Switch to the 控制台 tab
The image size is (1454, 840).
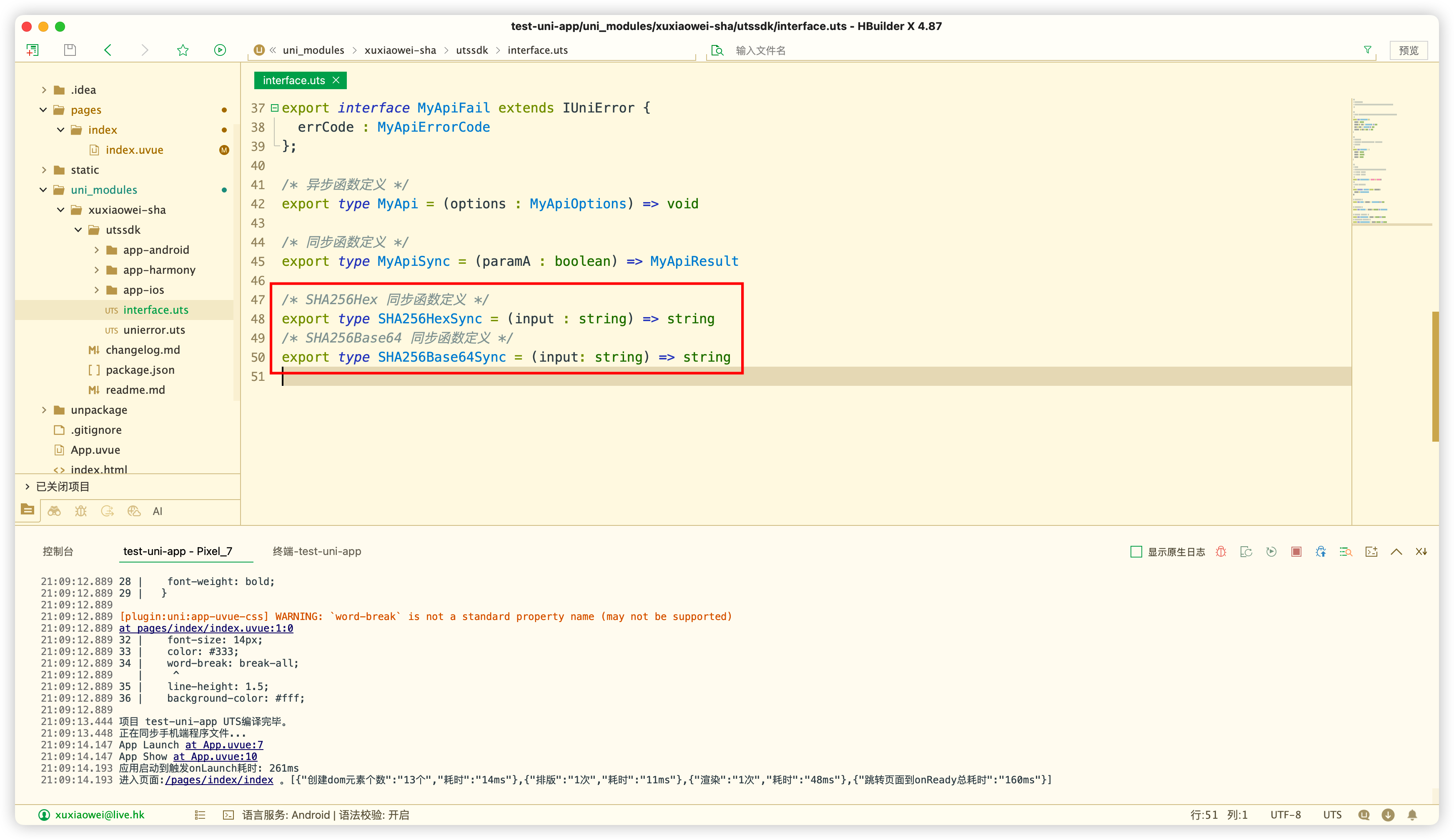(x=58, y=551)
